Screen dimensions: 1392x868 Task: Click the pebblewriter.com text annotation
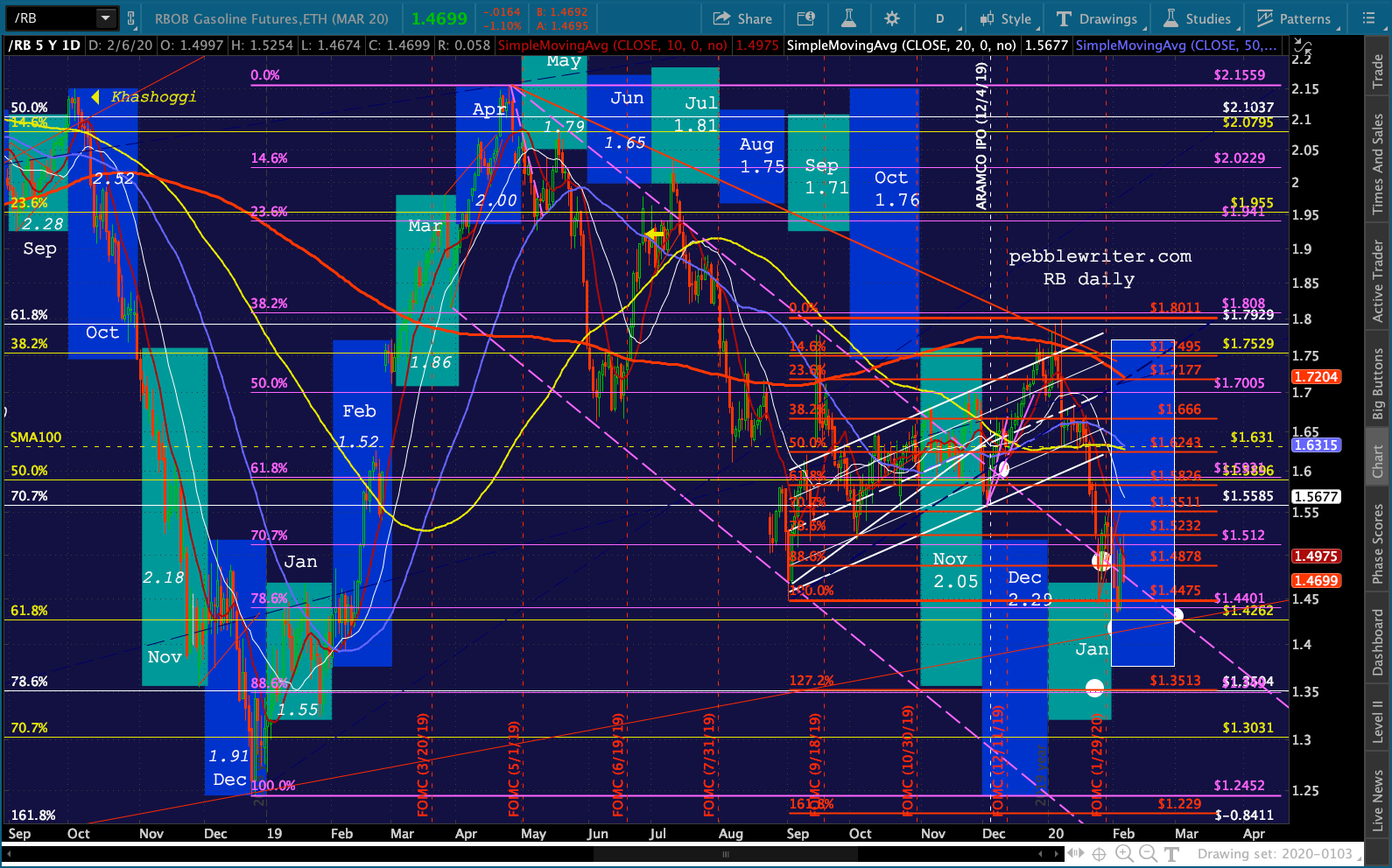pyautogui.click(x=1100, y=257)
